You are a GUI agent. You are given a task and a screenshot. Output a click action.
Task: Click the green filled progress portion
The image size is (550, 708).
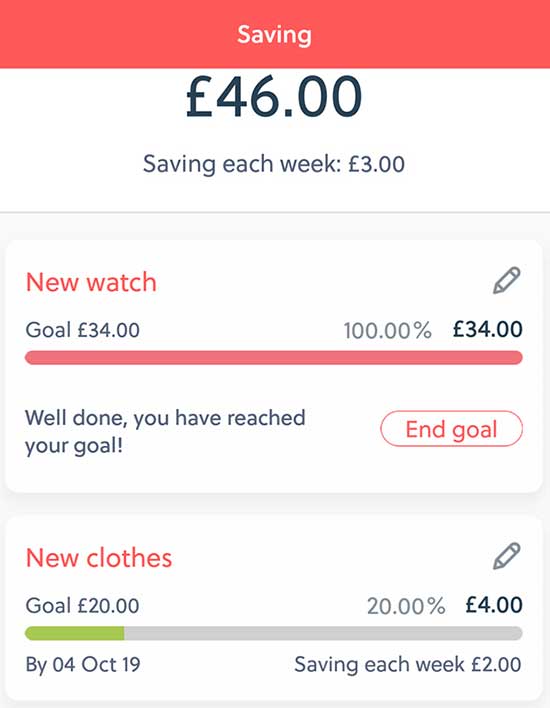point(75,633)
